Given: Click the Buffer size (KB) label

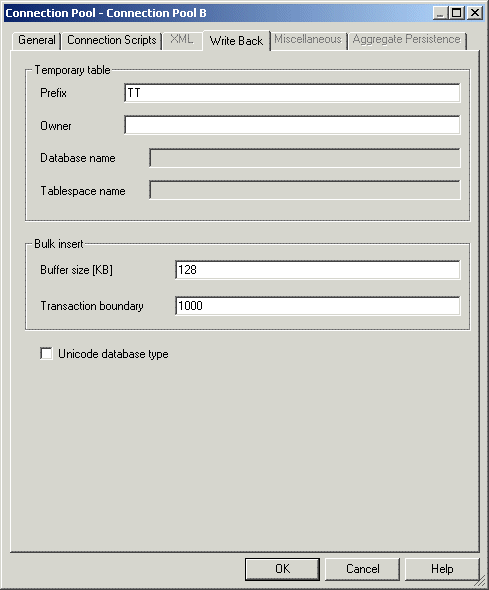Looking at the screenshot, I should (76, 270).
